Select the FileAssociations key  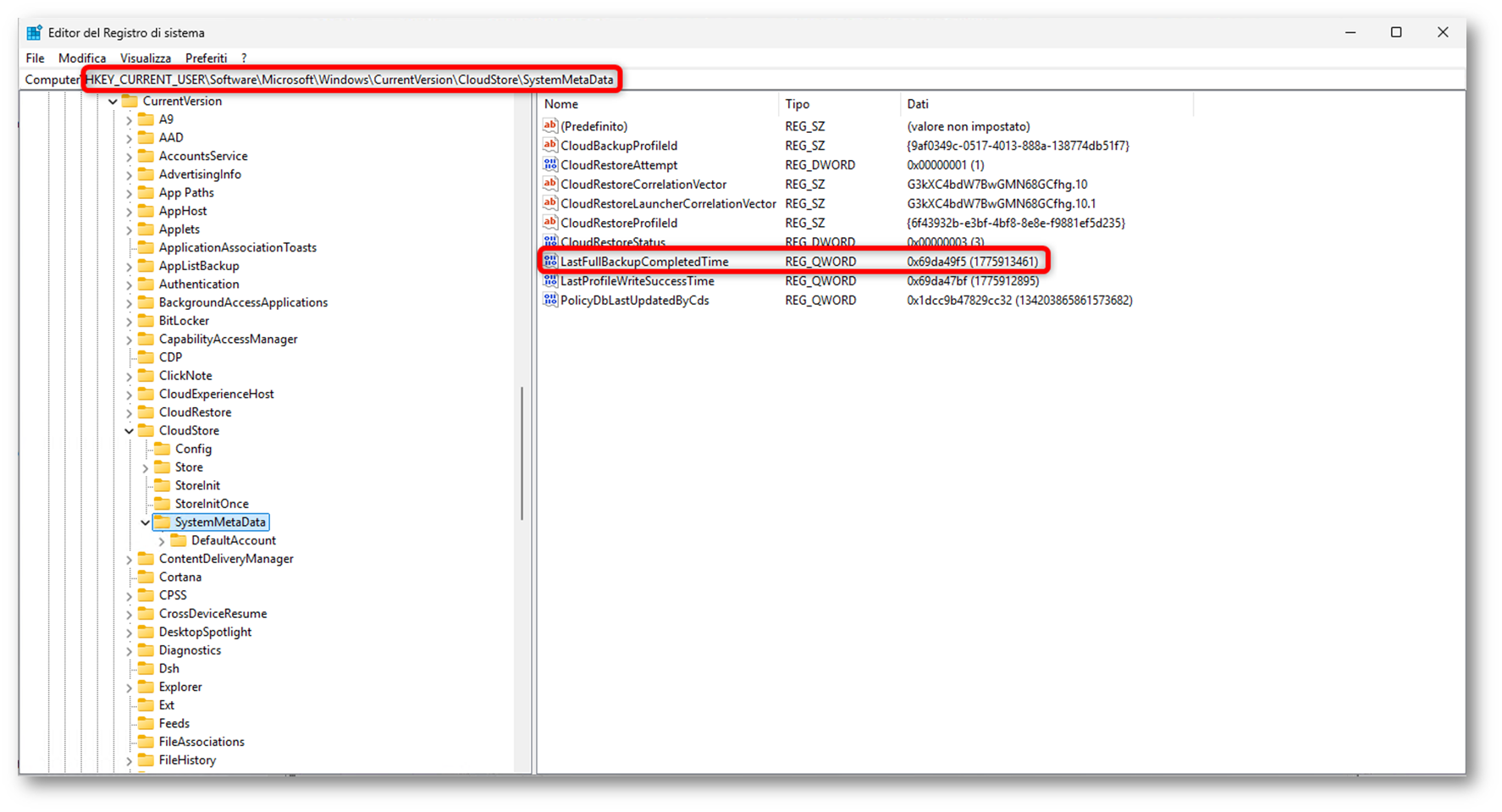(x=202, y=742)
